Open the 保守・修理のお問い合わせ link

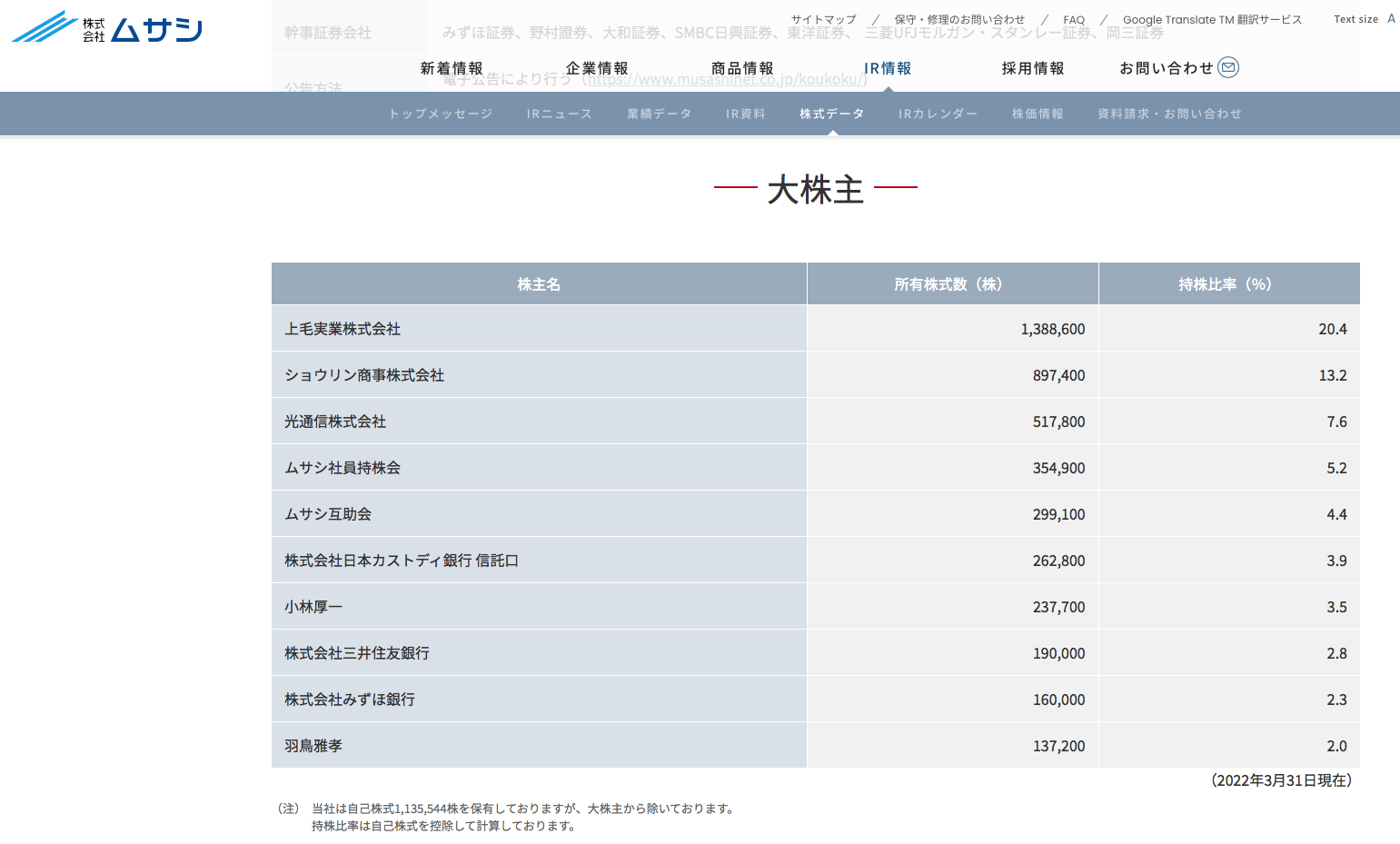pyautogui.click(x=959, y=19)
